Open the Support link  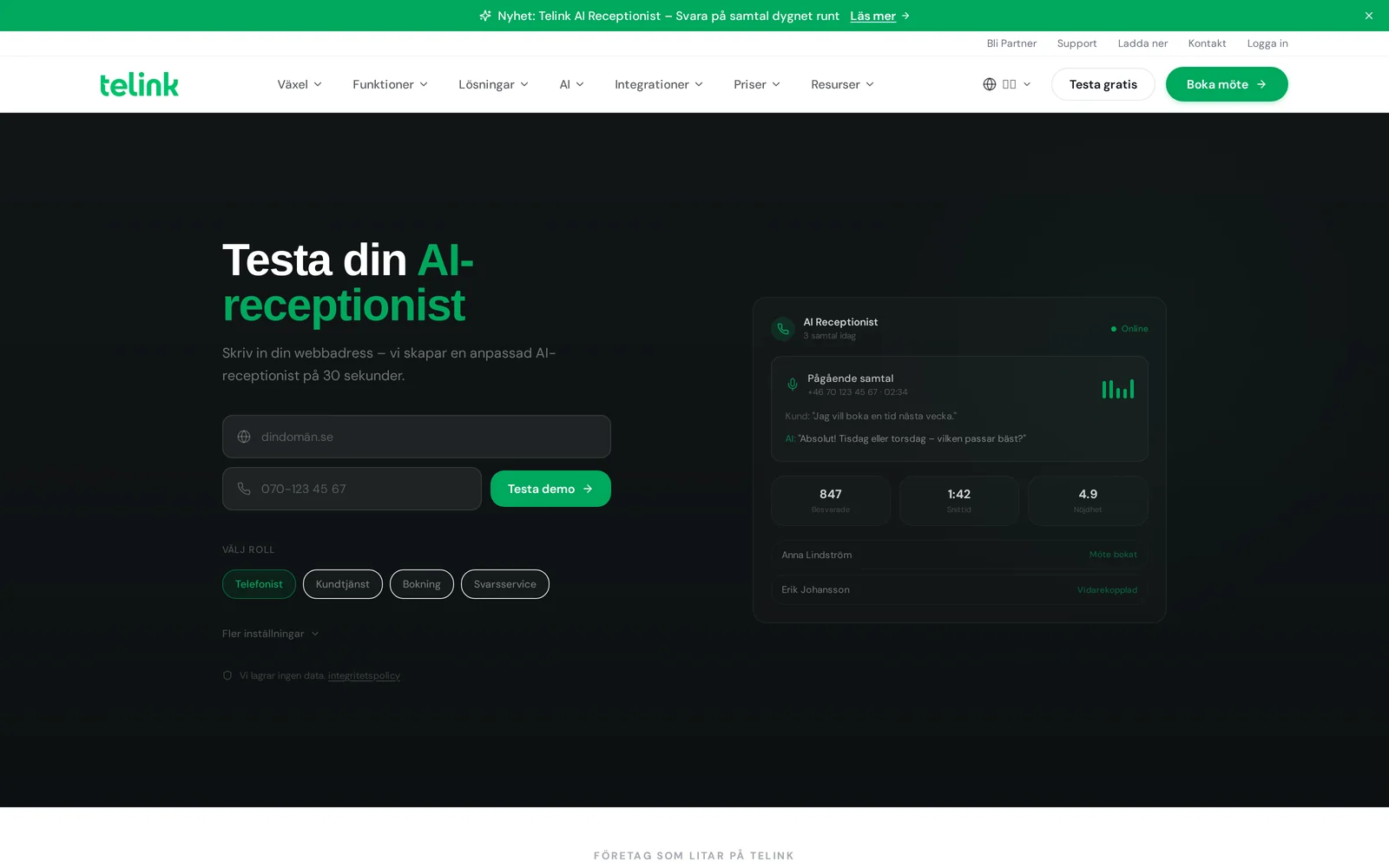(x=1076, y=43)
